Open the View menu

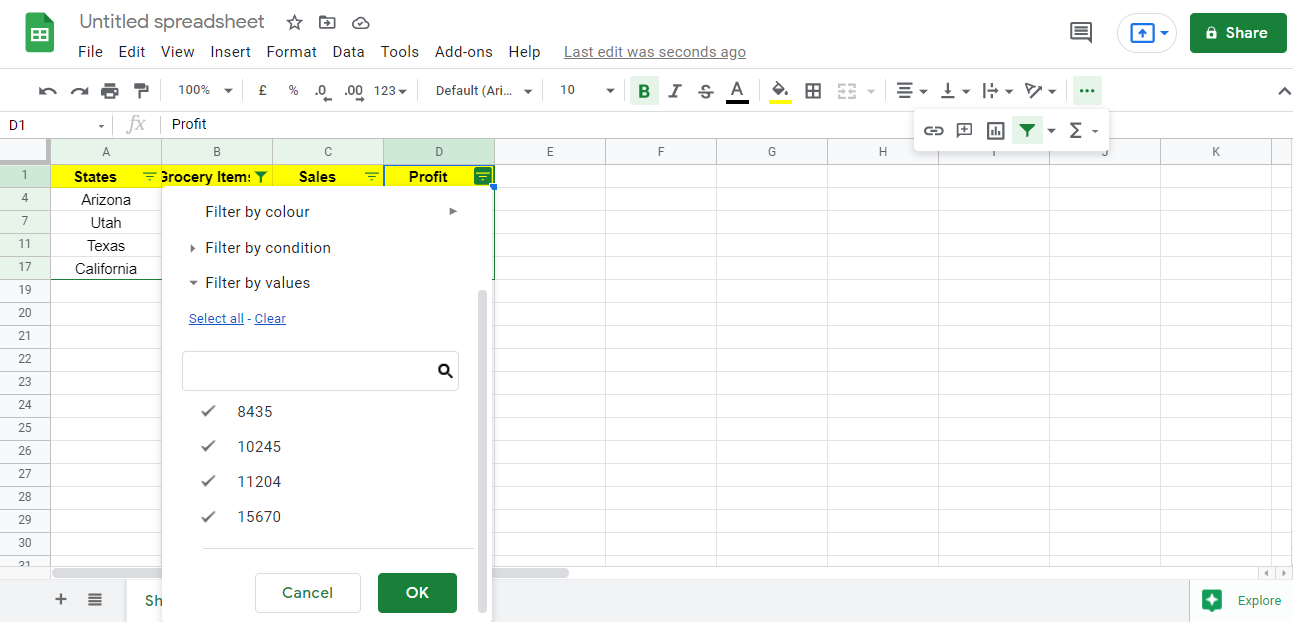point(178,52)
